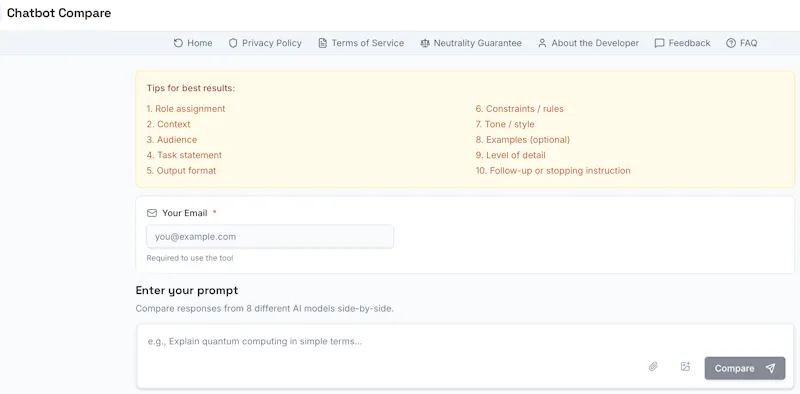
Task: Click tip '8. Examples (optional)'
Action: (522, 139)
